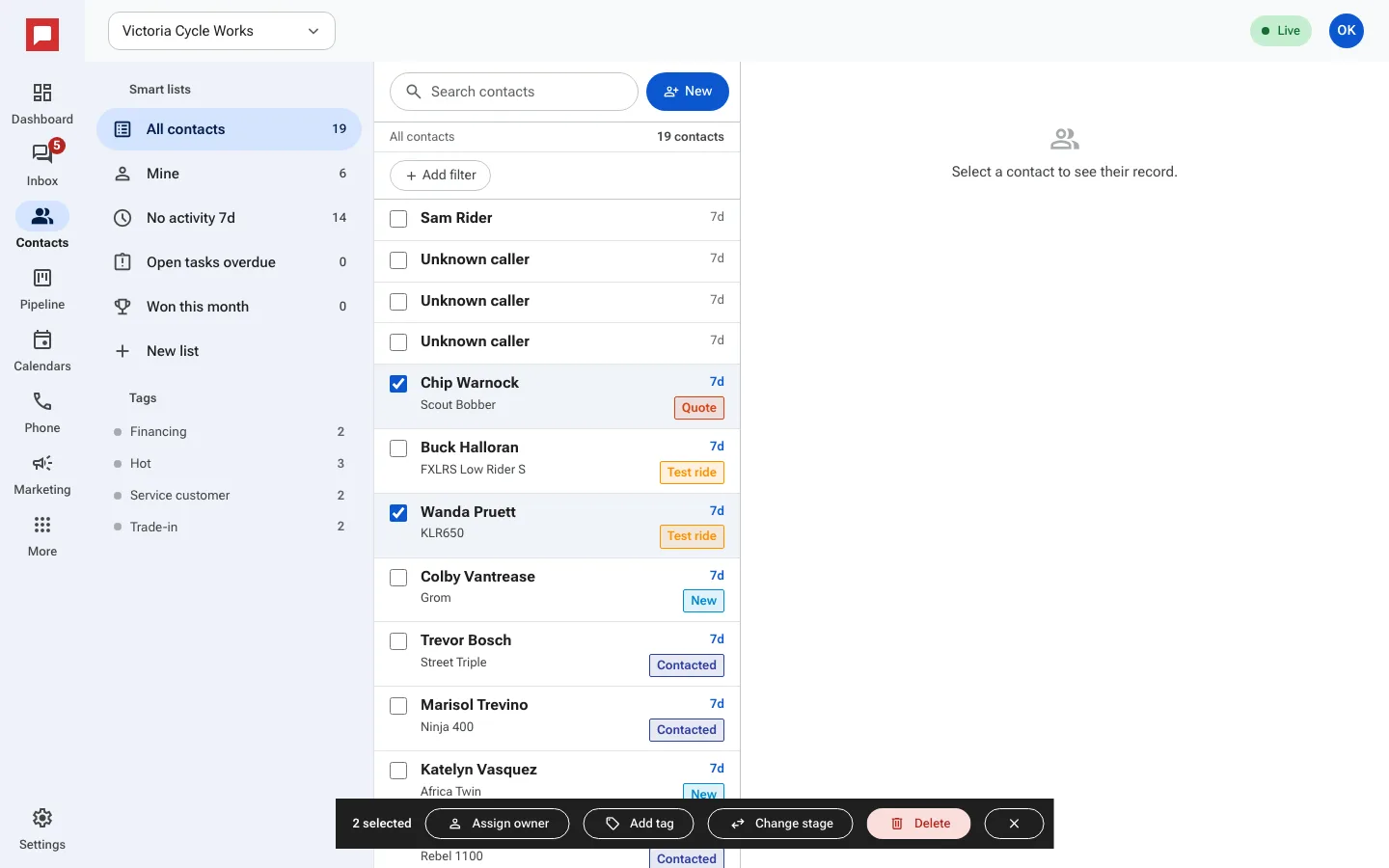Filter by the Financing tag
Viewport: 1389px width, 868px height.
point(229,432)
